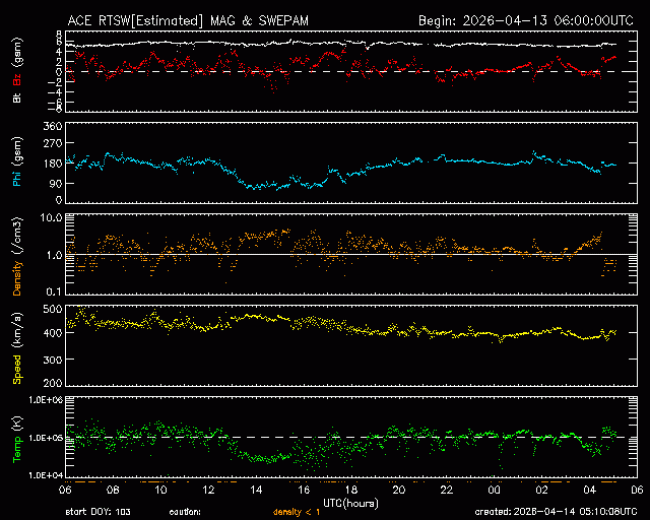Click the "10.0" Density axis value
Image resolution: width=650 pixels, height=520 pixels.
51,218
